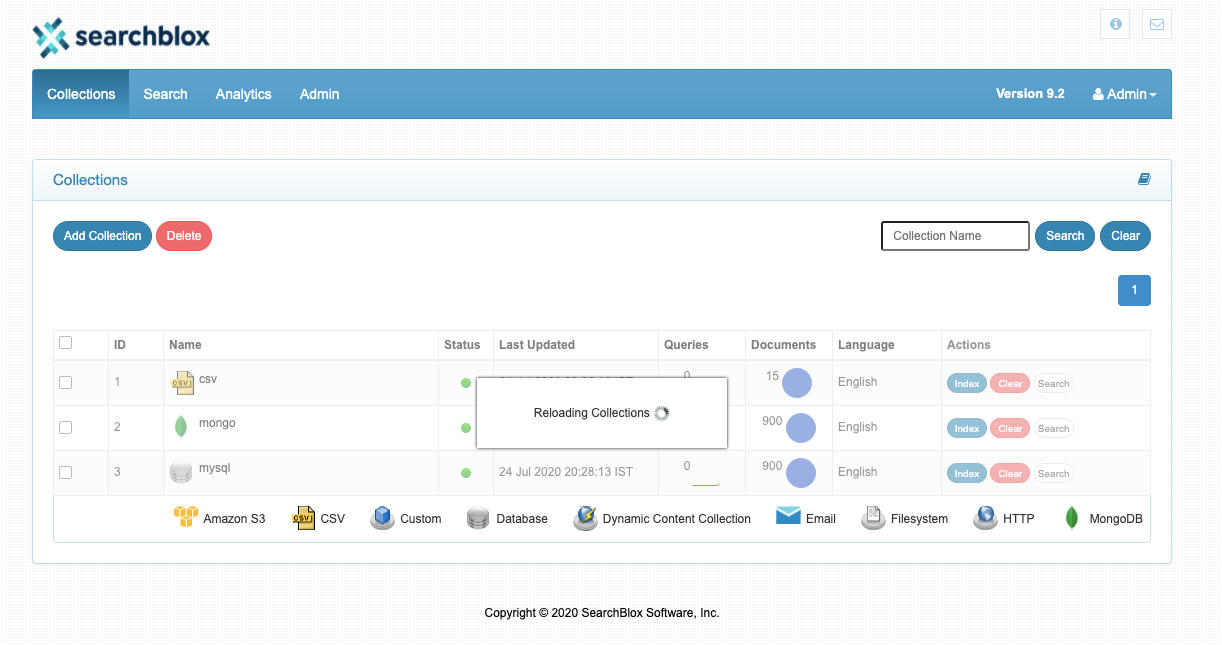Open the Collections help book icon

pyautogui.click(x=1144, y=180)
